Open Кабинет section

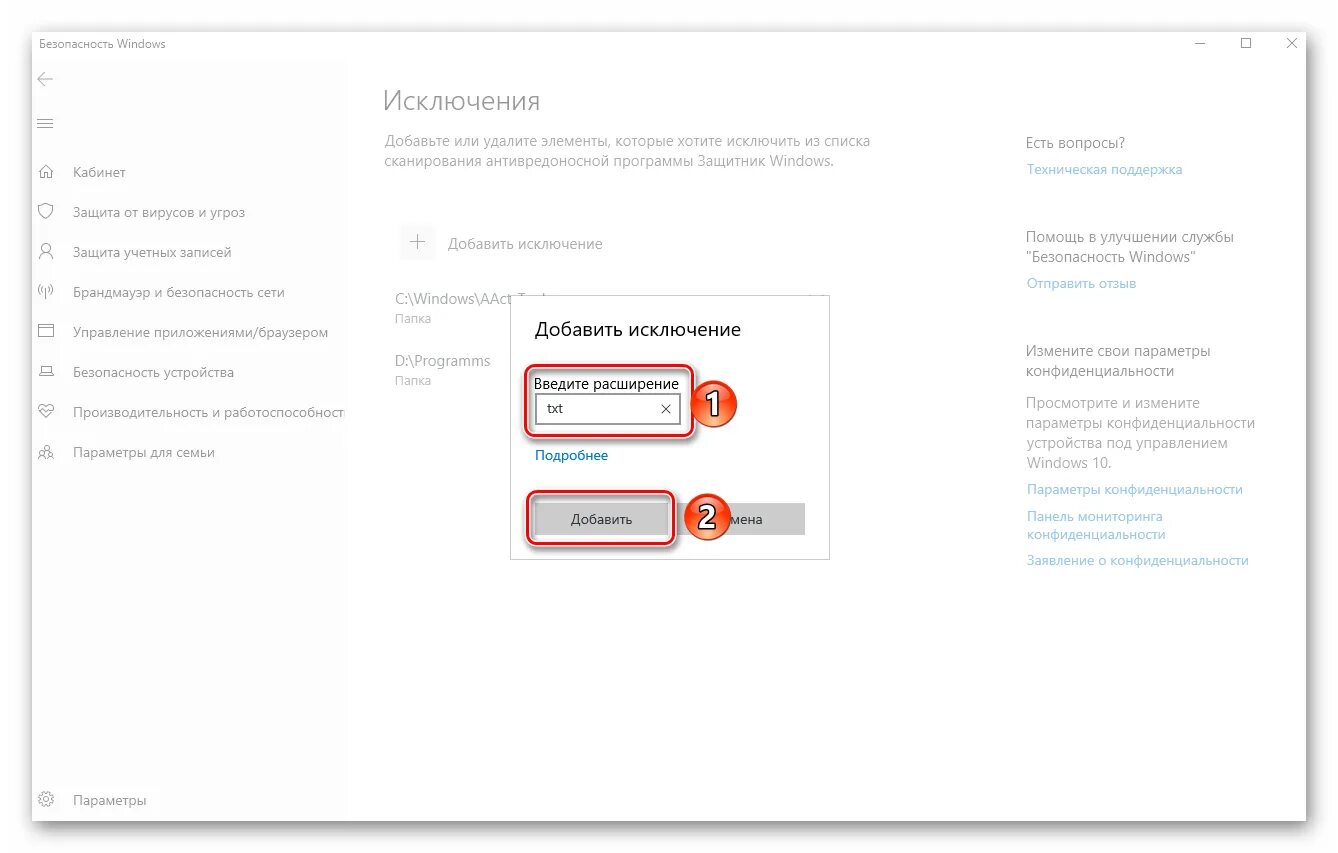coord(99,172)
